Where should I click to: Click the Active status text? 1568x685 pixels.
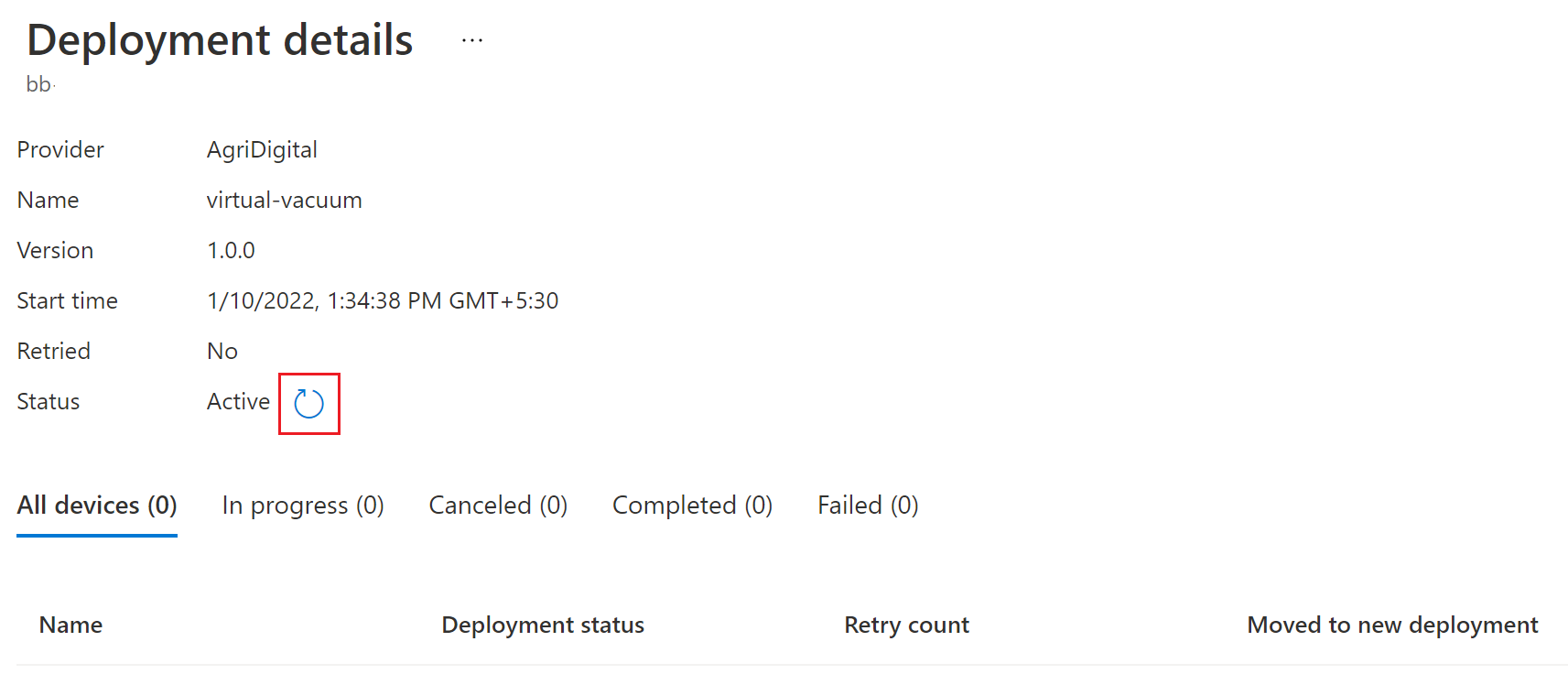pyautogui.click(x=238, y=401)
